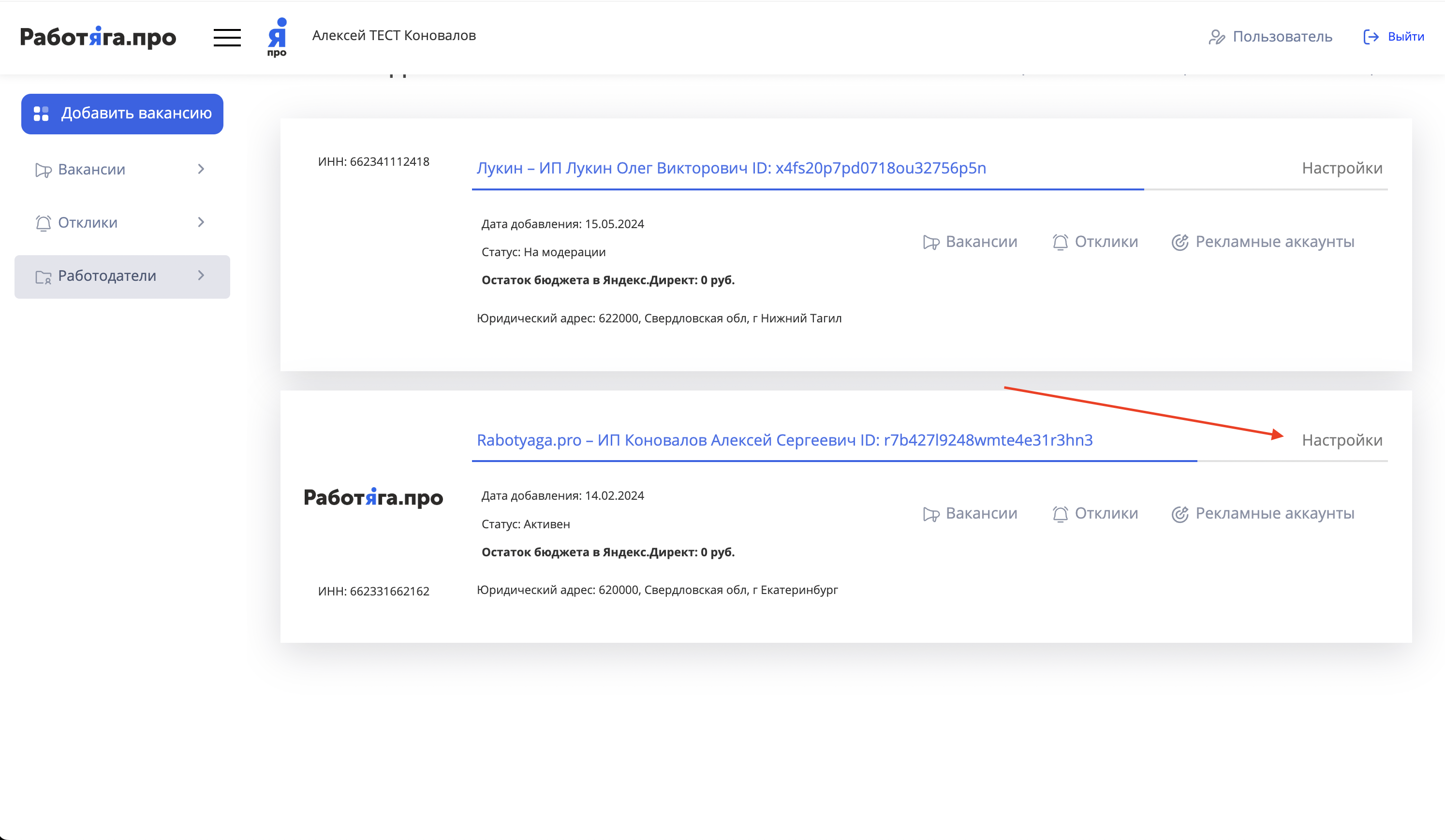1445x840 pixels.
Task: Click bell icon in Лукин employer card
Action: tap(1060, 242)
